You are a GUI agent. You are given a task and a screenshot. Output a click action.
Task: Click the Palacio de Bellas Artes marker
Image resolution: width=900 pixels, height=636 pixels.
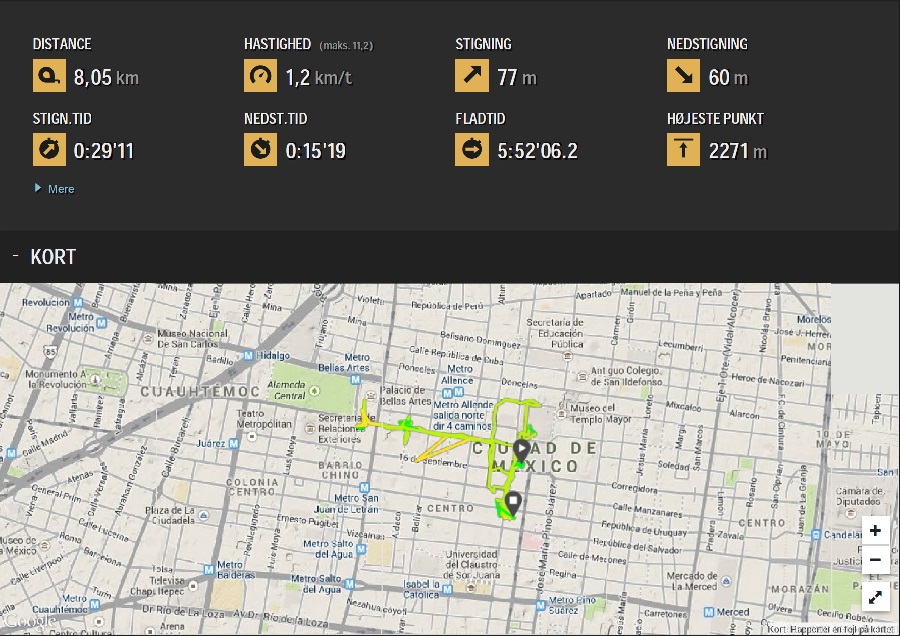[x=370, y=395]
